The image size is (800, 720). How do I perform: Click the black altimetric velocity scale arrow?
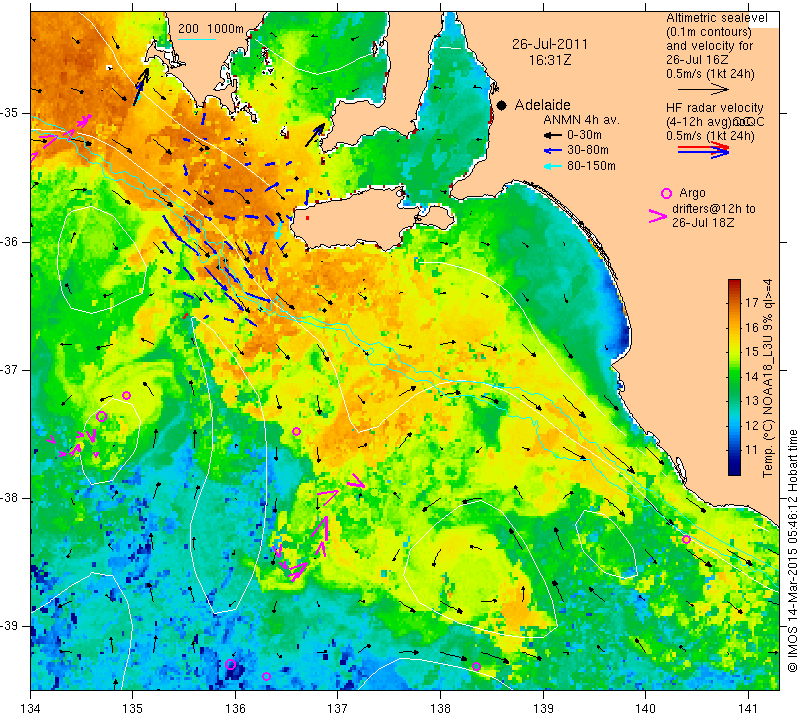pos(703,89)
